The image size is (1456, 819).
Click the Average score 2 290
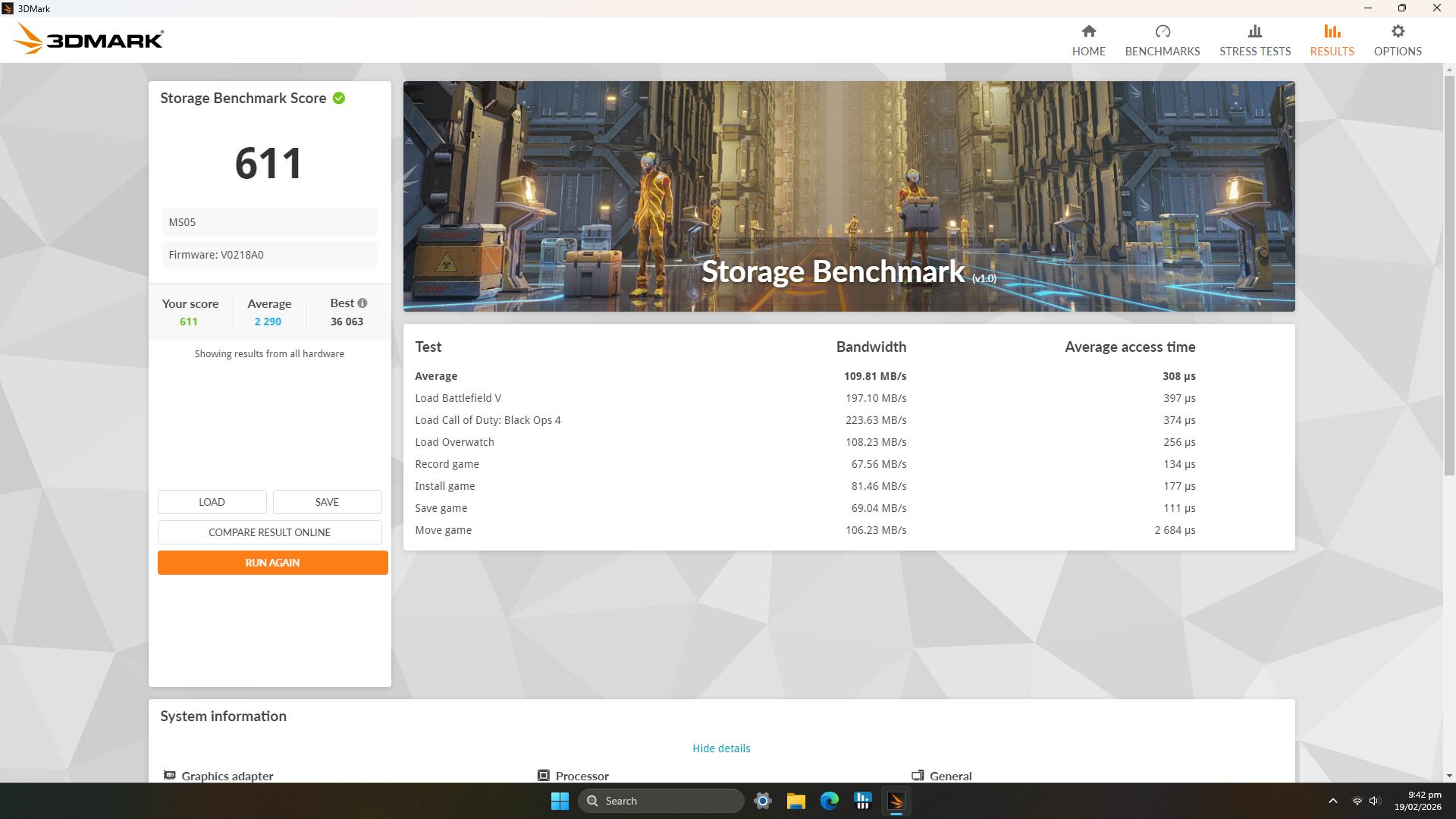268,322
